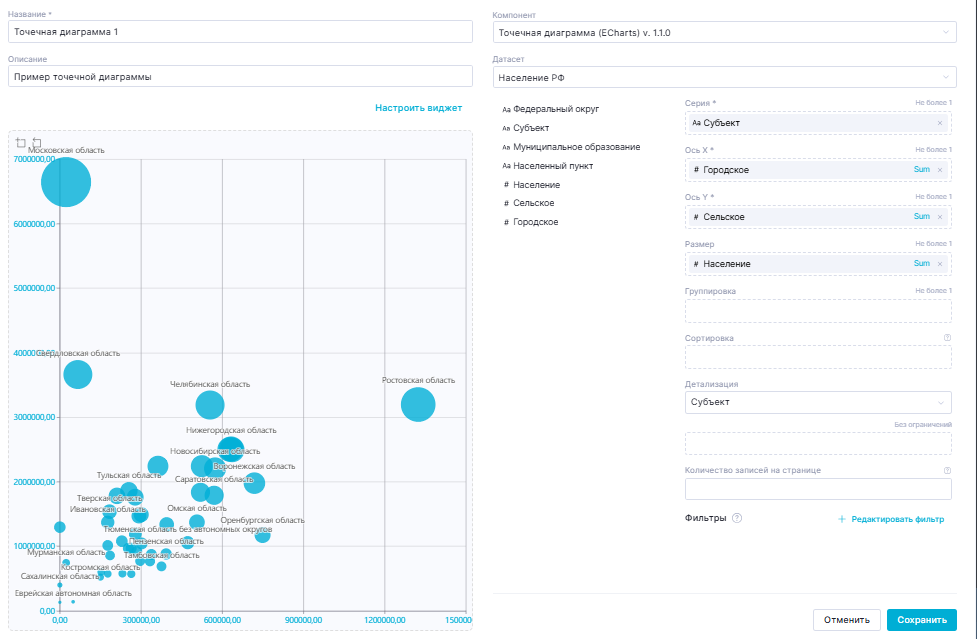Click the Название input field
This screenshot has height=639, width=977.
[x=239, y=32]
